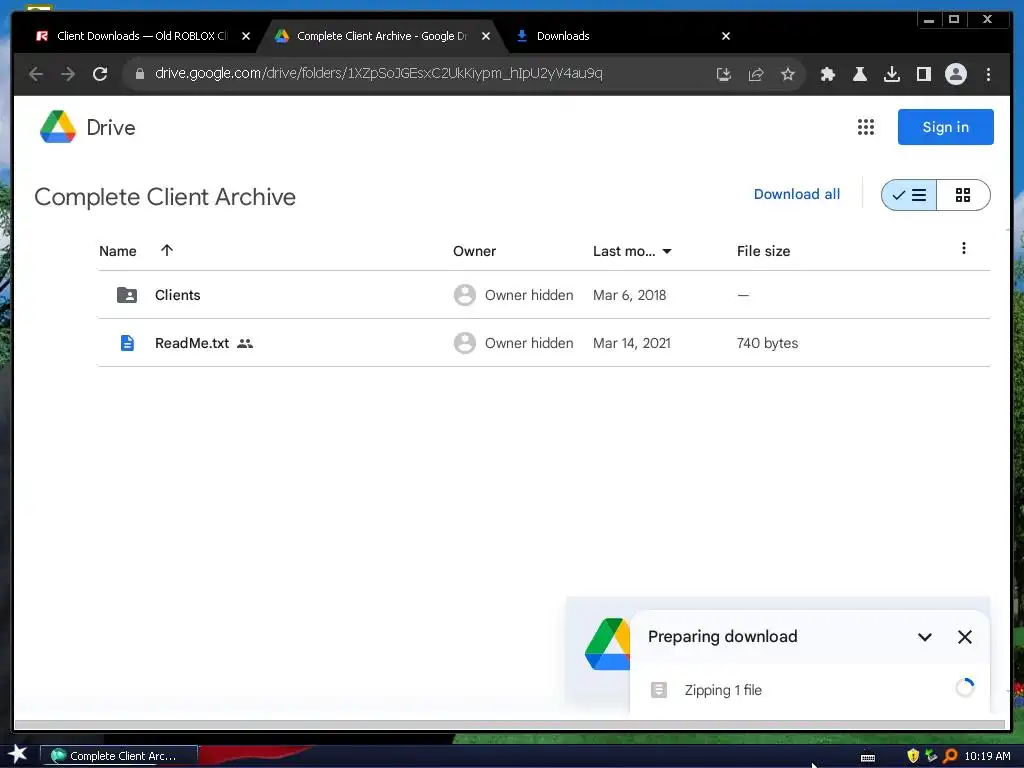Viewport: 1024px width, 768px height.
Task: Click the Download all link
Action: pos(797,194)
